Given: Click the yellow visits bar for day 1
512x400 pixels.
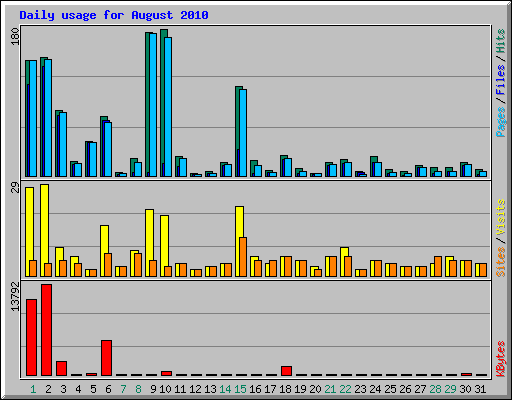Looking at the screenshot, I should [x=30, y=232].
